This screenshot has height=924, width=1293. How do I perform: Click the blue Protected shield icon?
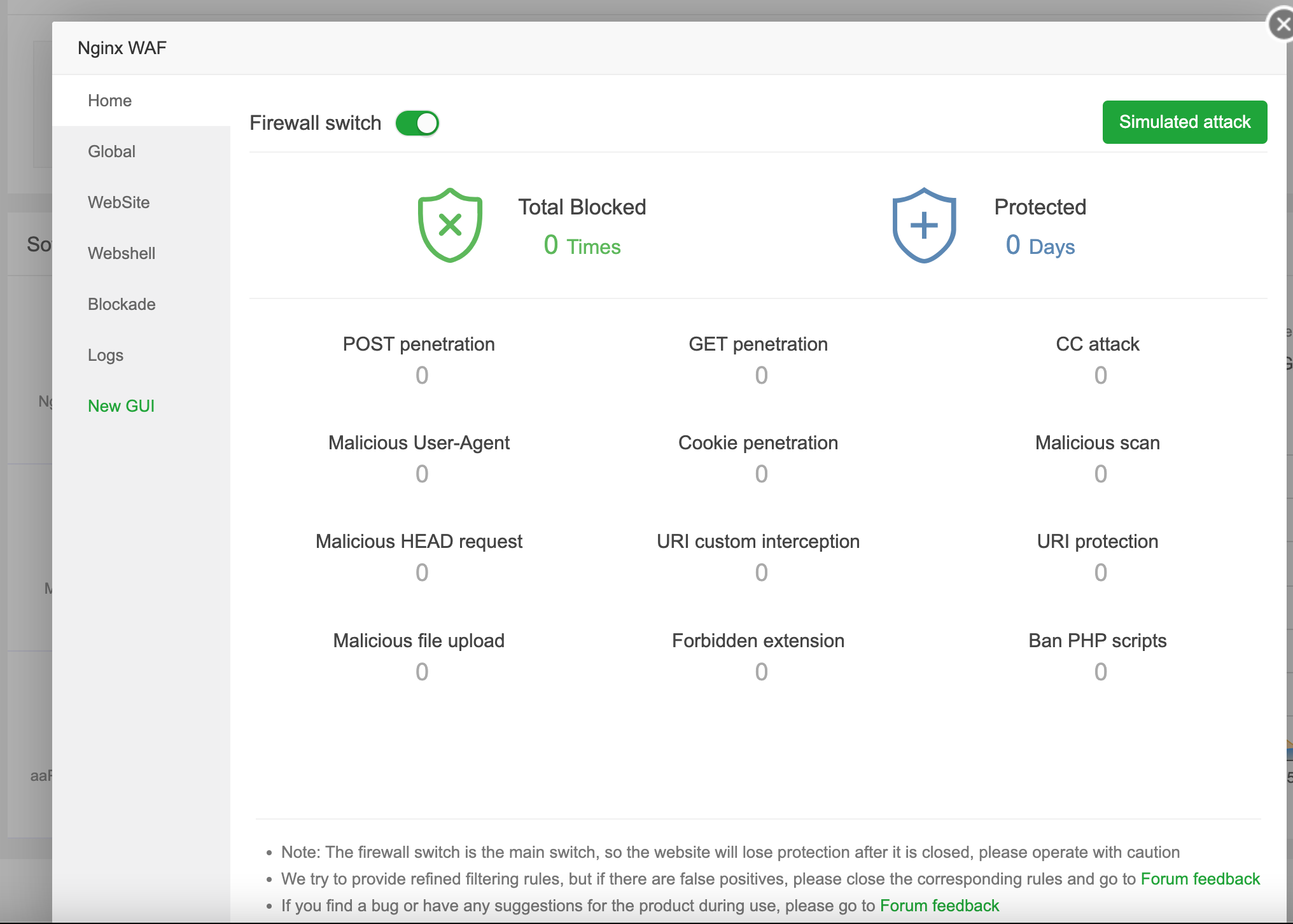[x=924, y=225]
